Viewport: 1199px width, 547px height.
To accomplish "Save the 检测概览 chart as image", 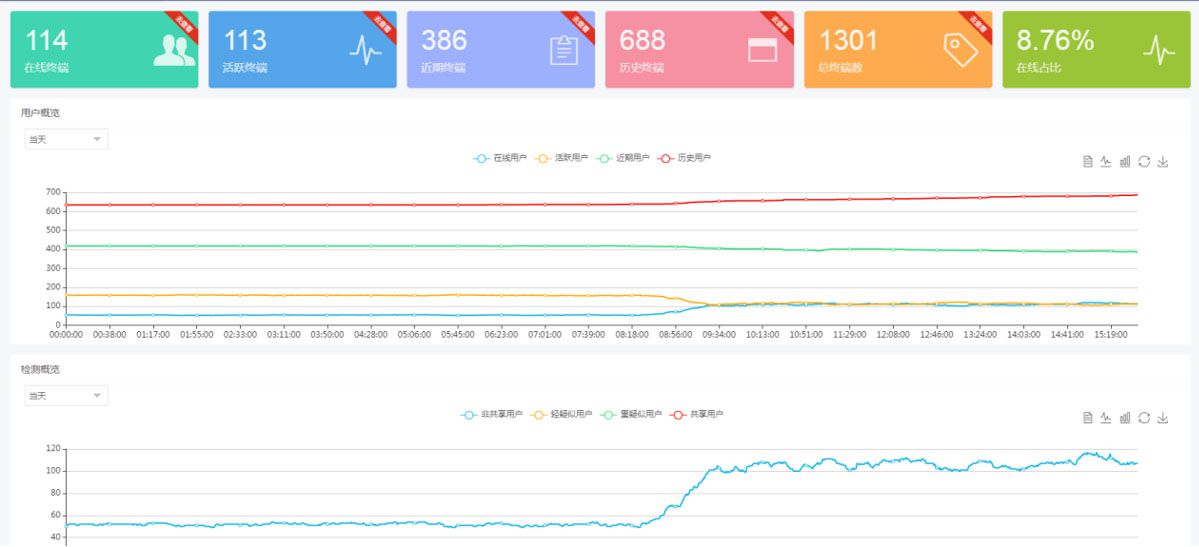I will pos(1163,417).
